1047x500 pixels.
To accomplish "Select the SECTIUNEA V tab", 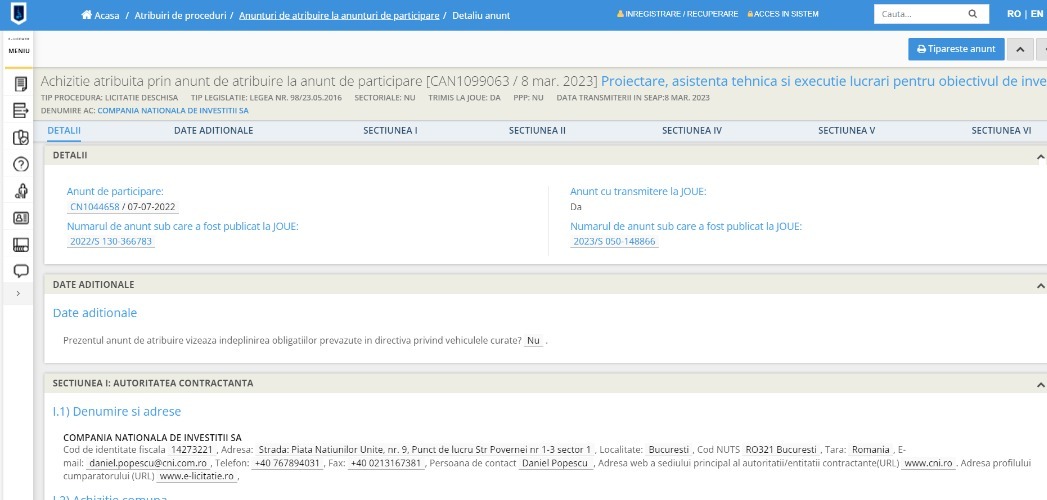I will click(847, 130).
